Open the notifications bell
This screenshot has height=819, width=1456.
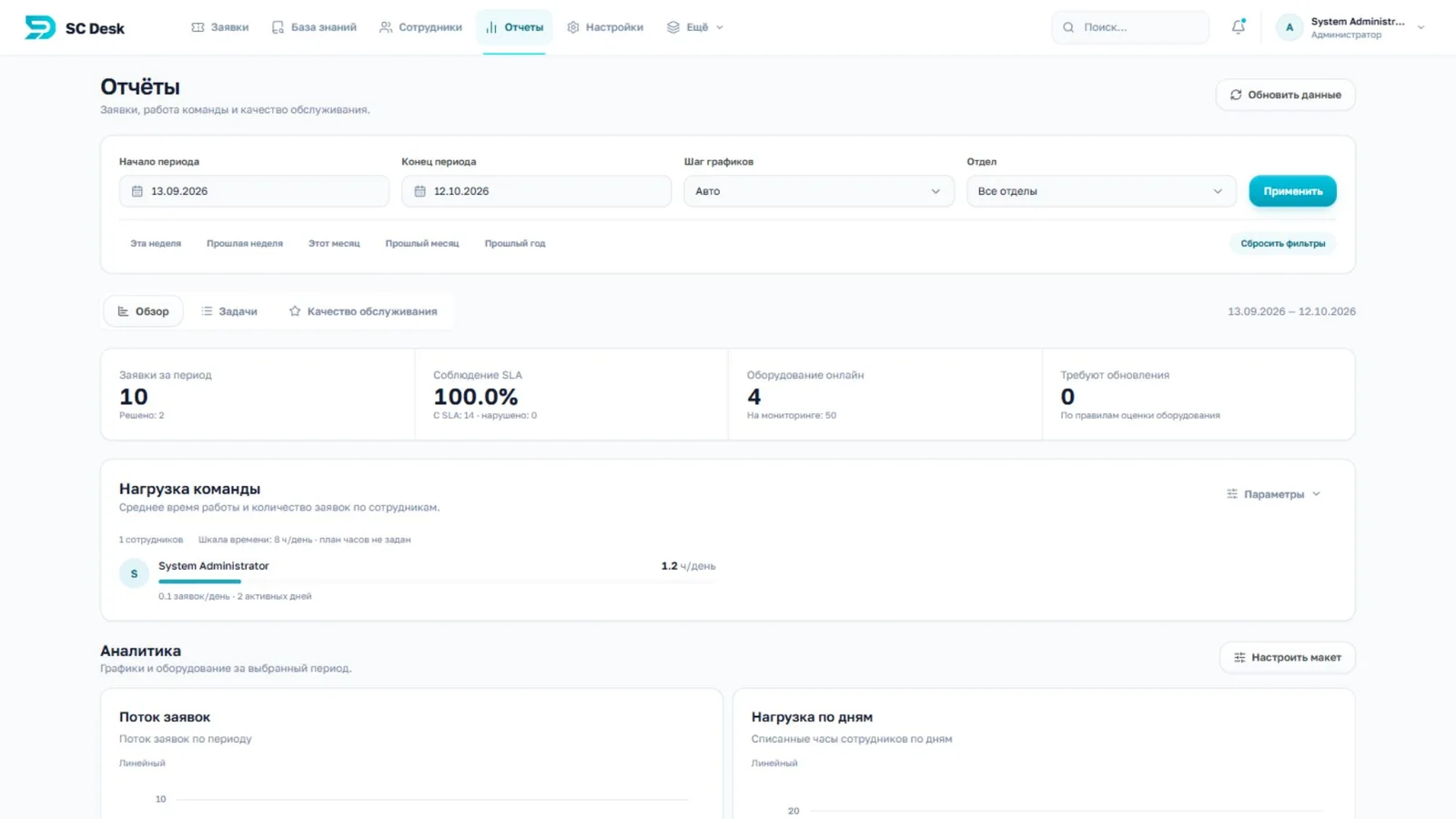coord(1239,27)
